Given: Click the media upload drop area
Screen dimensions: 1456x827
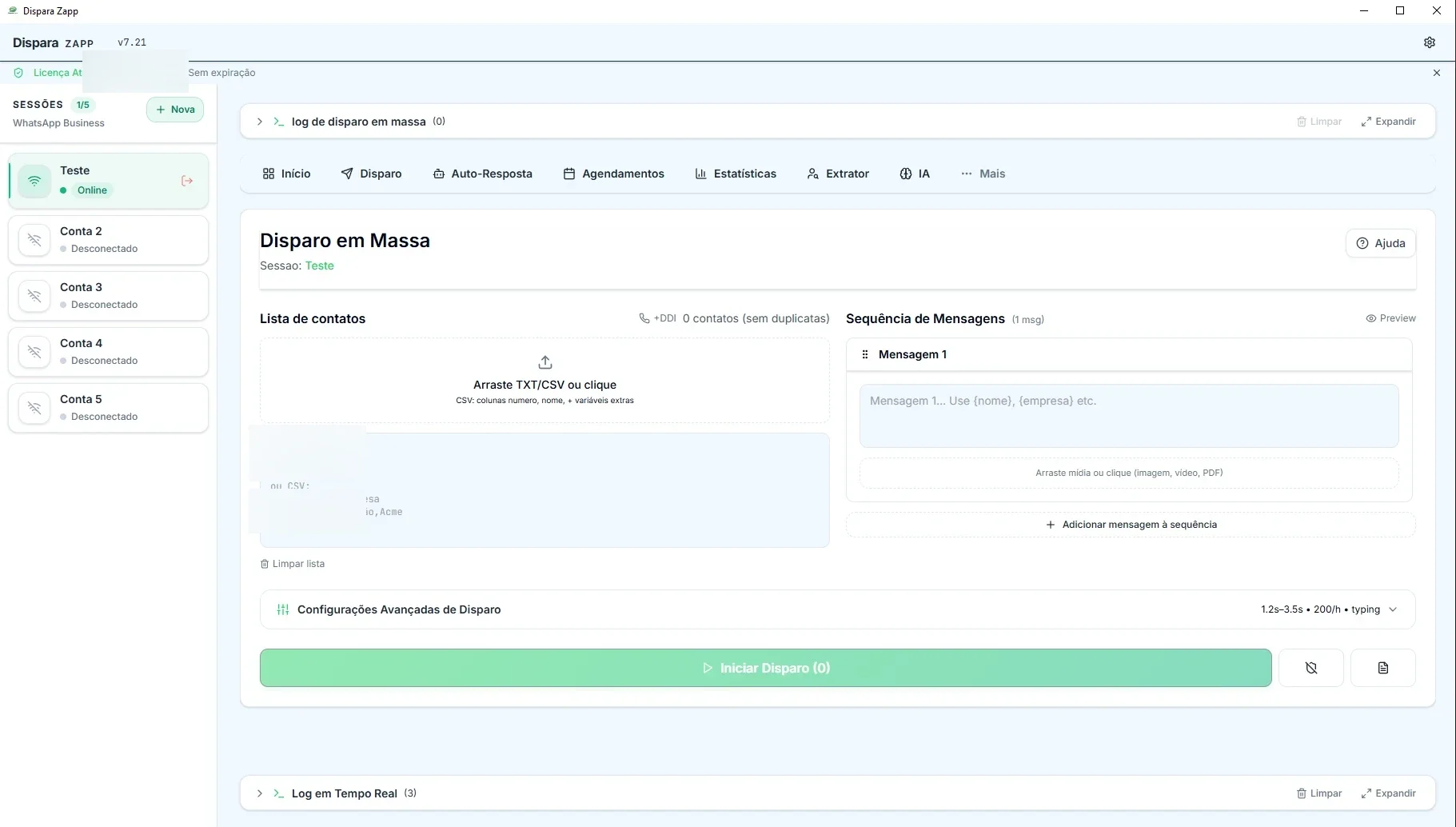Looking at the screenshot, I should (x=1129, y=473).
